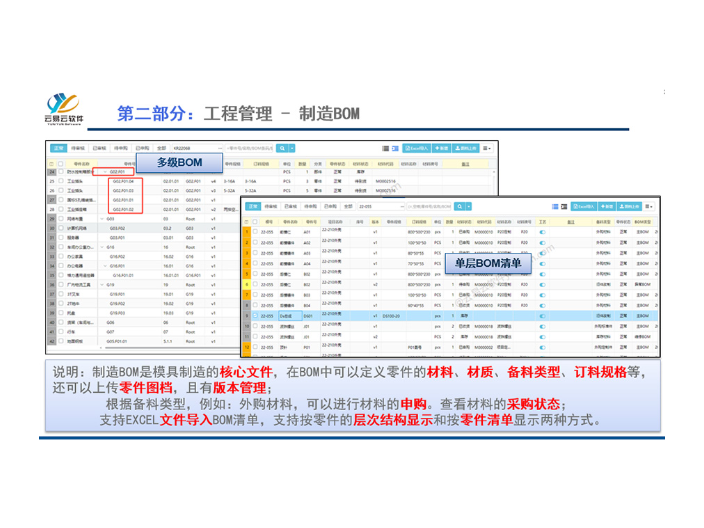Tick checkbox of row 25 in multi-level BOM
The image size is (704, 528).
point(60,181)
